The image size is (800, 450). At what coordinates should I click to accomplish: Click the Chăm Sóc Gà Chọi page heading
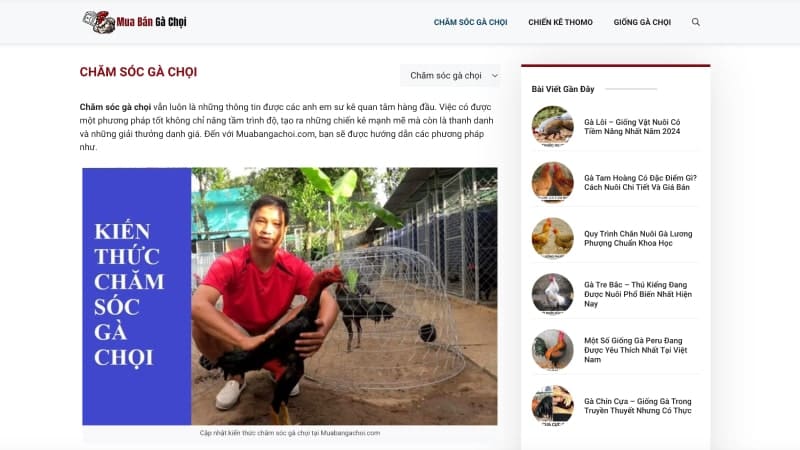click(x=138, y=72)
